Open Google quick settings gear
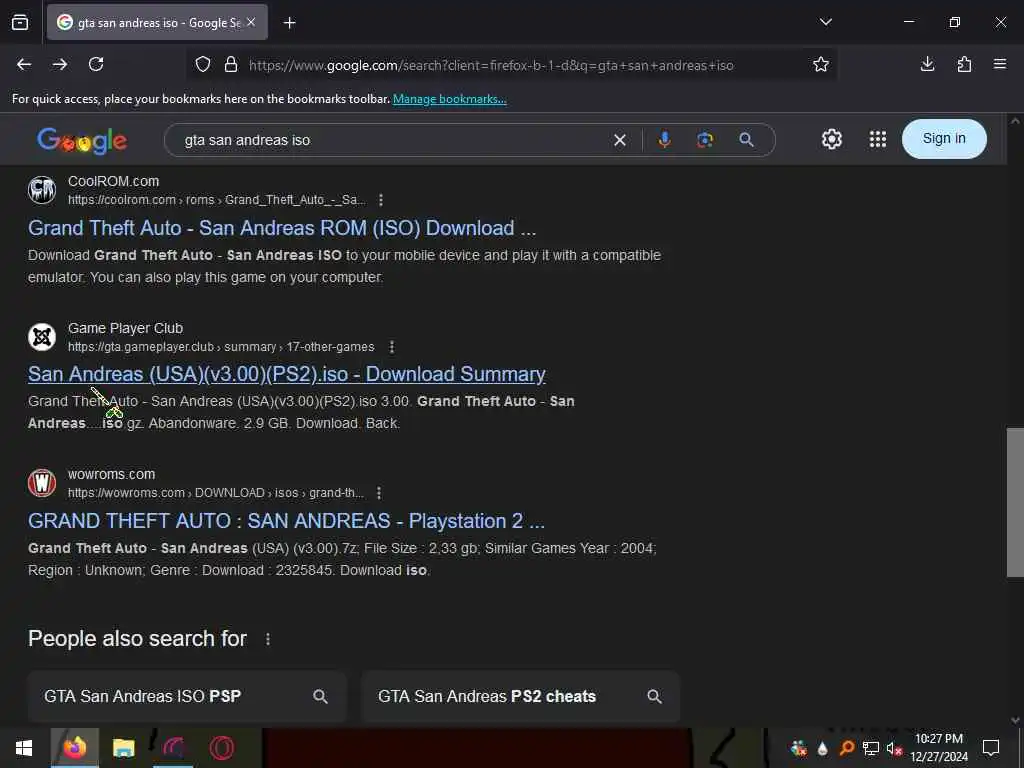The image size is (1024, 768). 831,139
